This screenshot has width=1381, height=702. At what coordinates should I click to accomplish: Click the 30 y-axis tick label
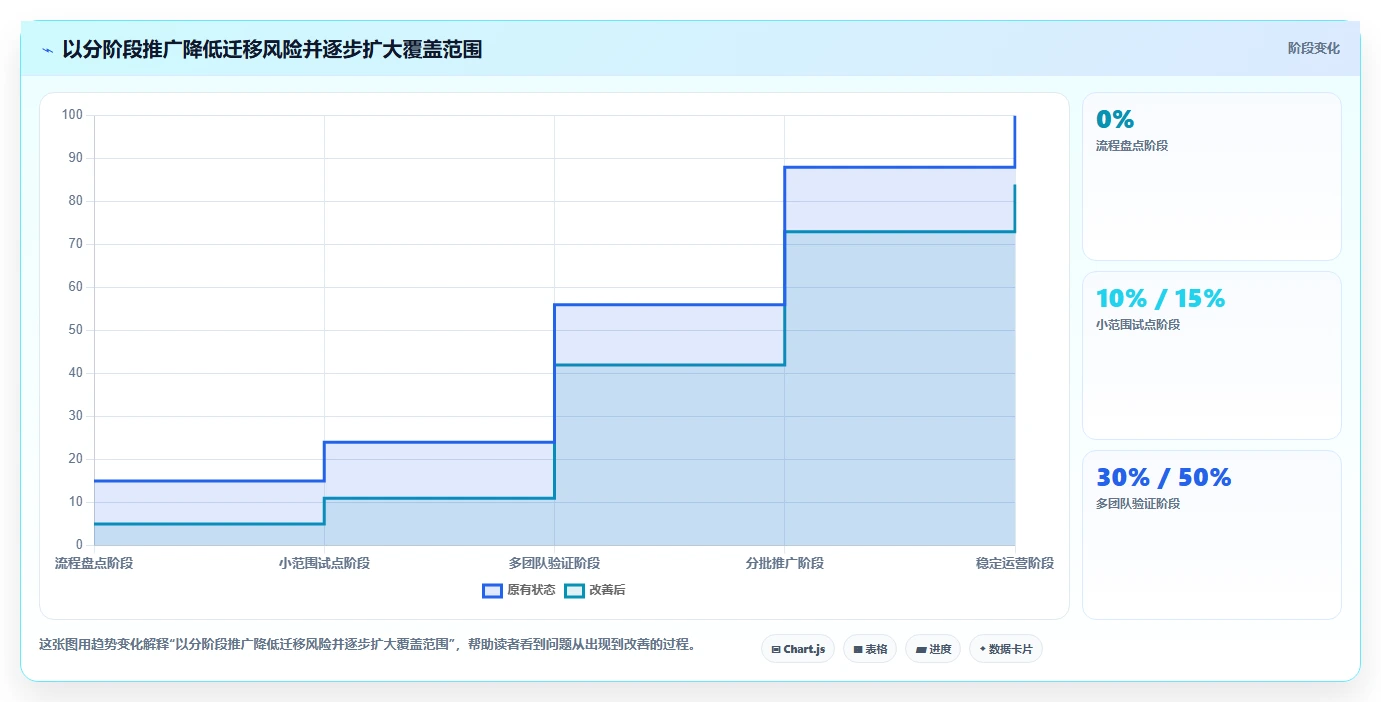[x=75, y=416]
